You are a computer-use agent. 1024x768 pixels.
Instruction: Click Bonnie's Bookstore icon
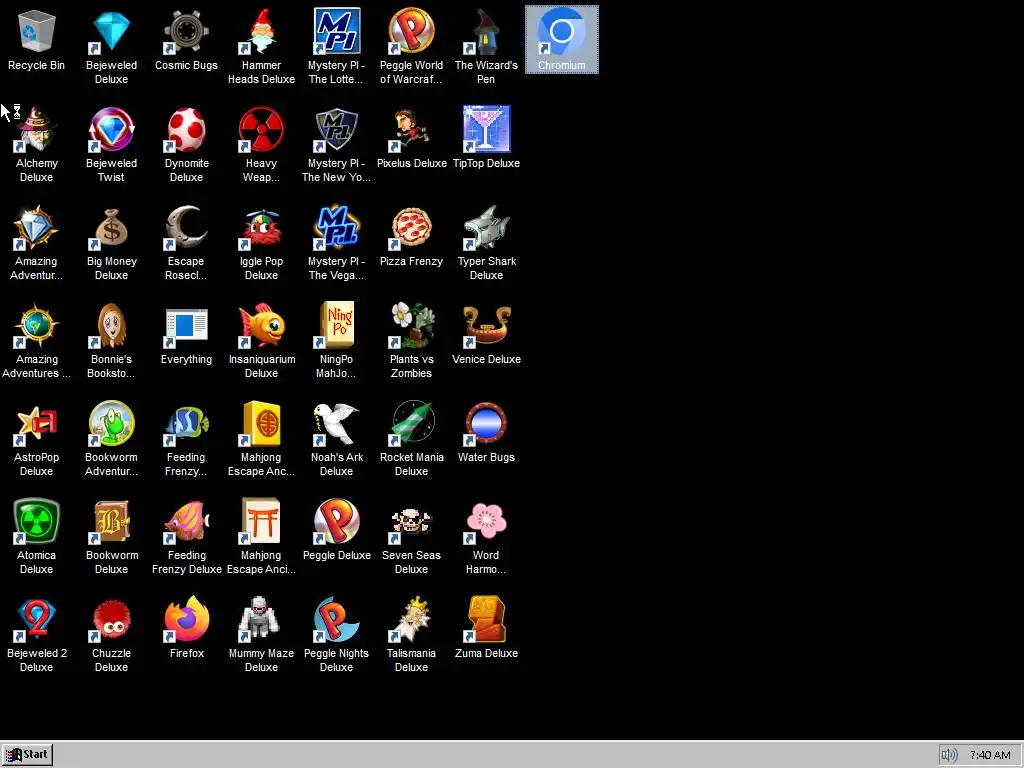112,325
